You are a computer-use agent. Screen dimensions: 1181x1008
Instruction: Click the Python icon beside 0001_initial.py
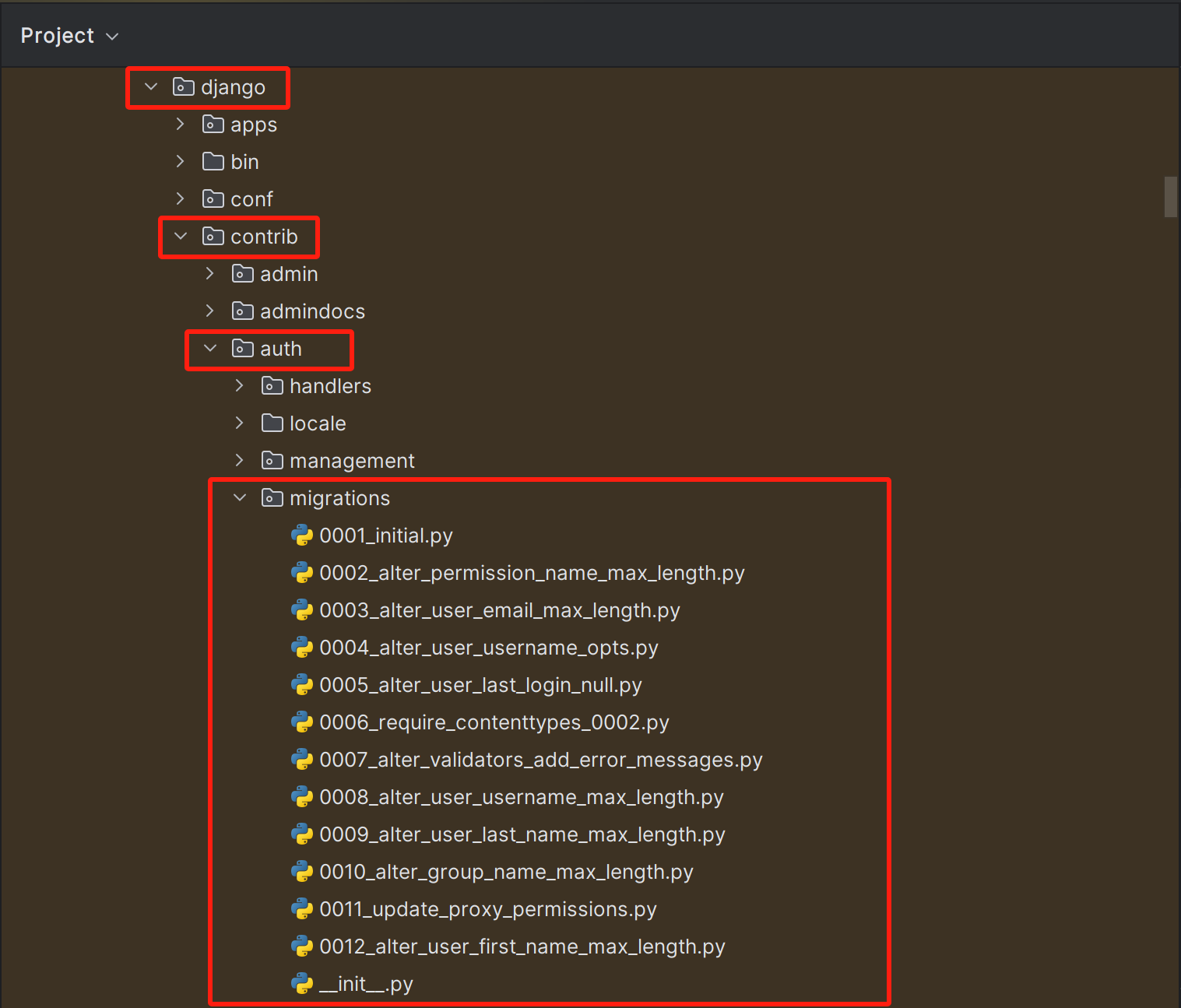tap(302, 535)
